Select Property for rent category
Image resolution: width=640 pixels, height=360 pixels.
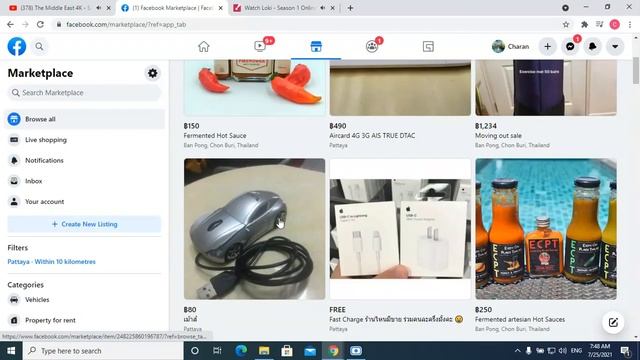pos(84,320)
